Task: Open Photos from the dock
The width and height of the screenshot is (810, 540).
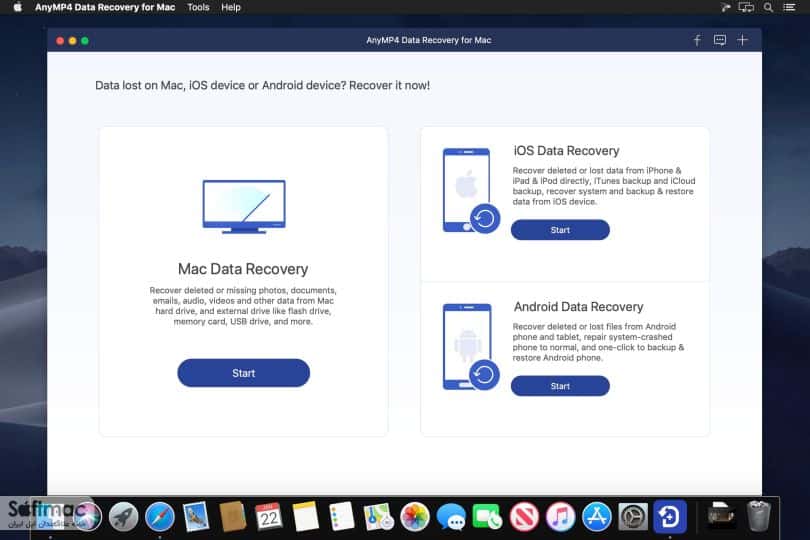Action: click(415, 516)
